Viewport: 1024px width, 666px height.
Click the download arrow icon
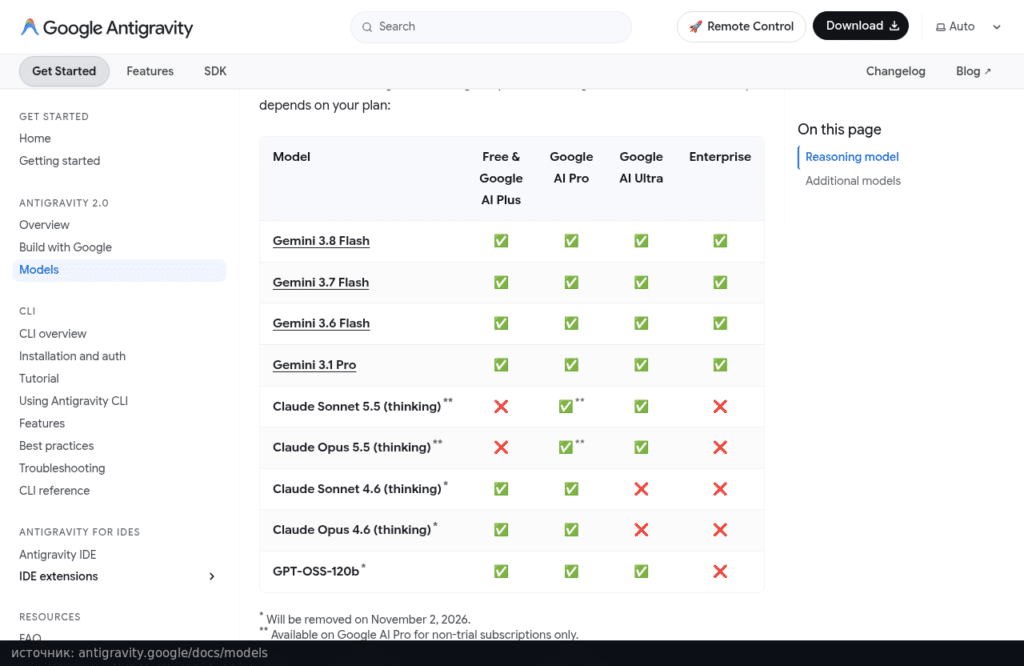(x=894, y=26)
